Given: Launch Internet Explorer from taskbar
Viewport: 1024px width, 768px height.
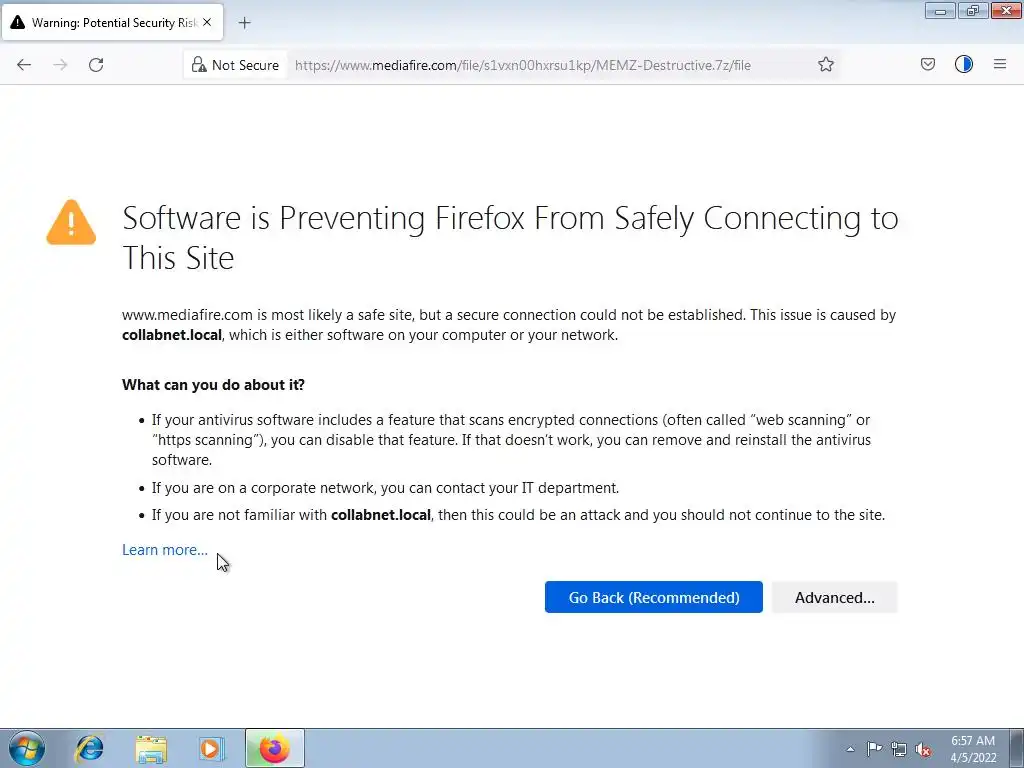Looking at the screenshot, I should tap(89, 748).
